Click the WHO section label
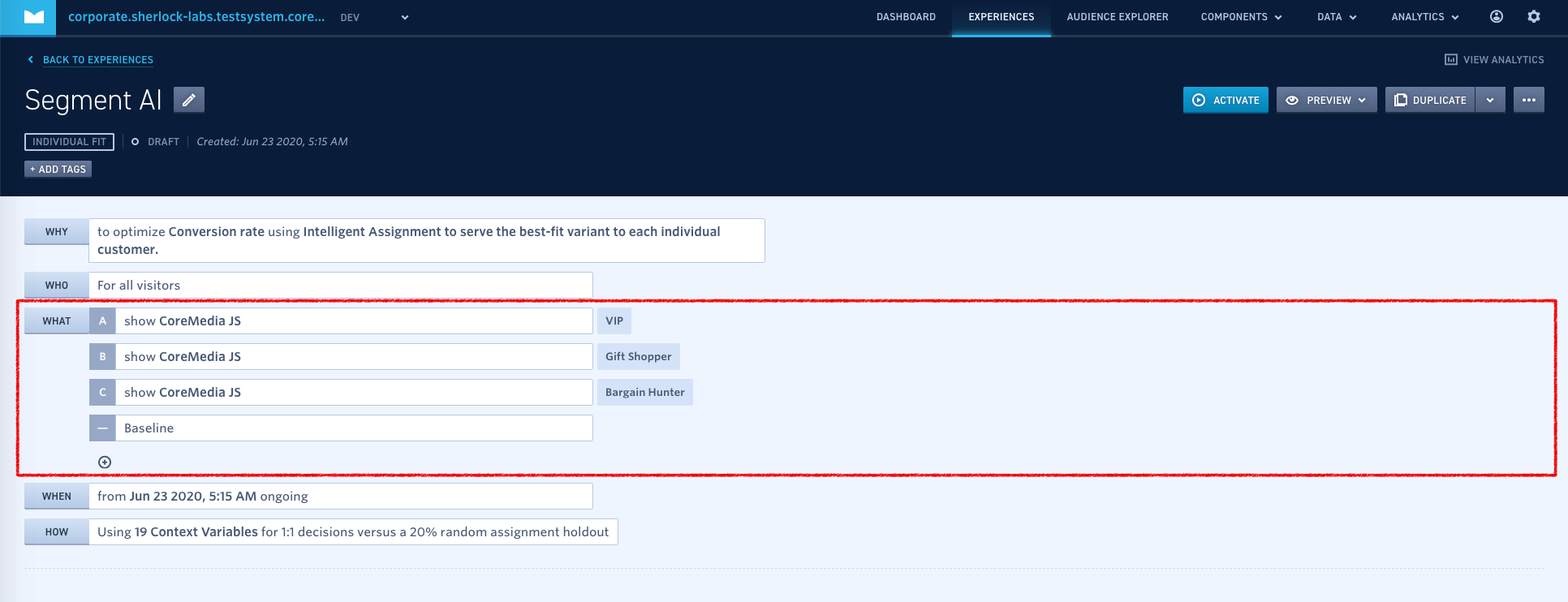This screenshot has height=602, width=1568. pos(57,285)
